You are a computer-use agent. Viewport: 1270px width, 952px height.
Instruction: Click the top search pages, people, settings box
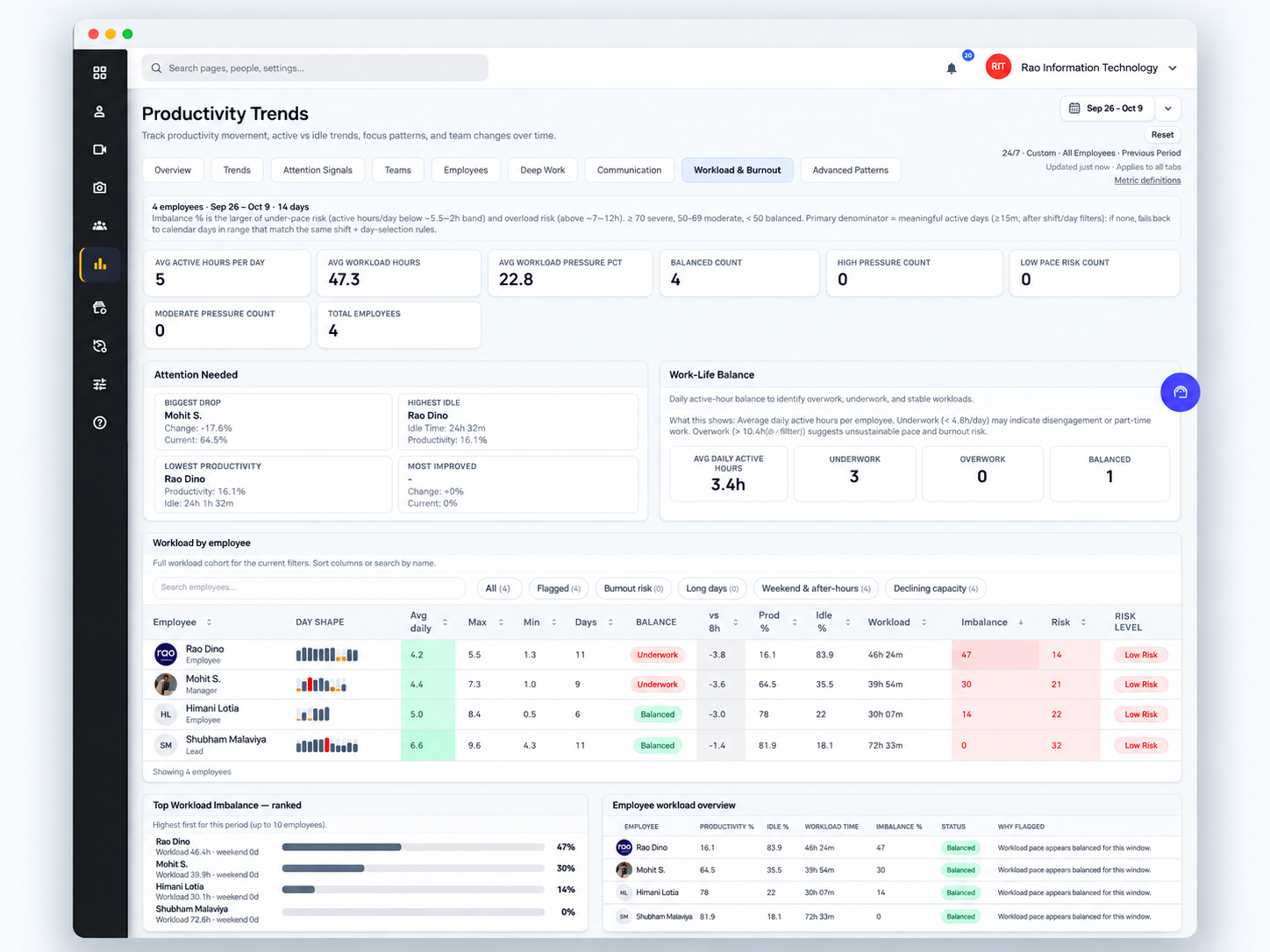point(315,68)
